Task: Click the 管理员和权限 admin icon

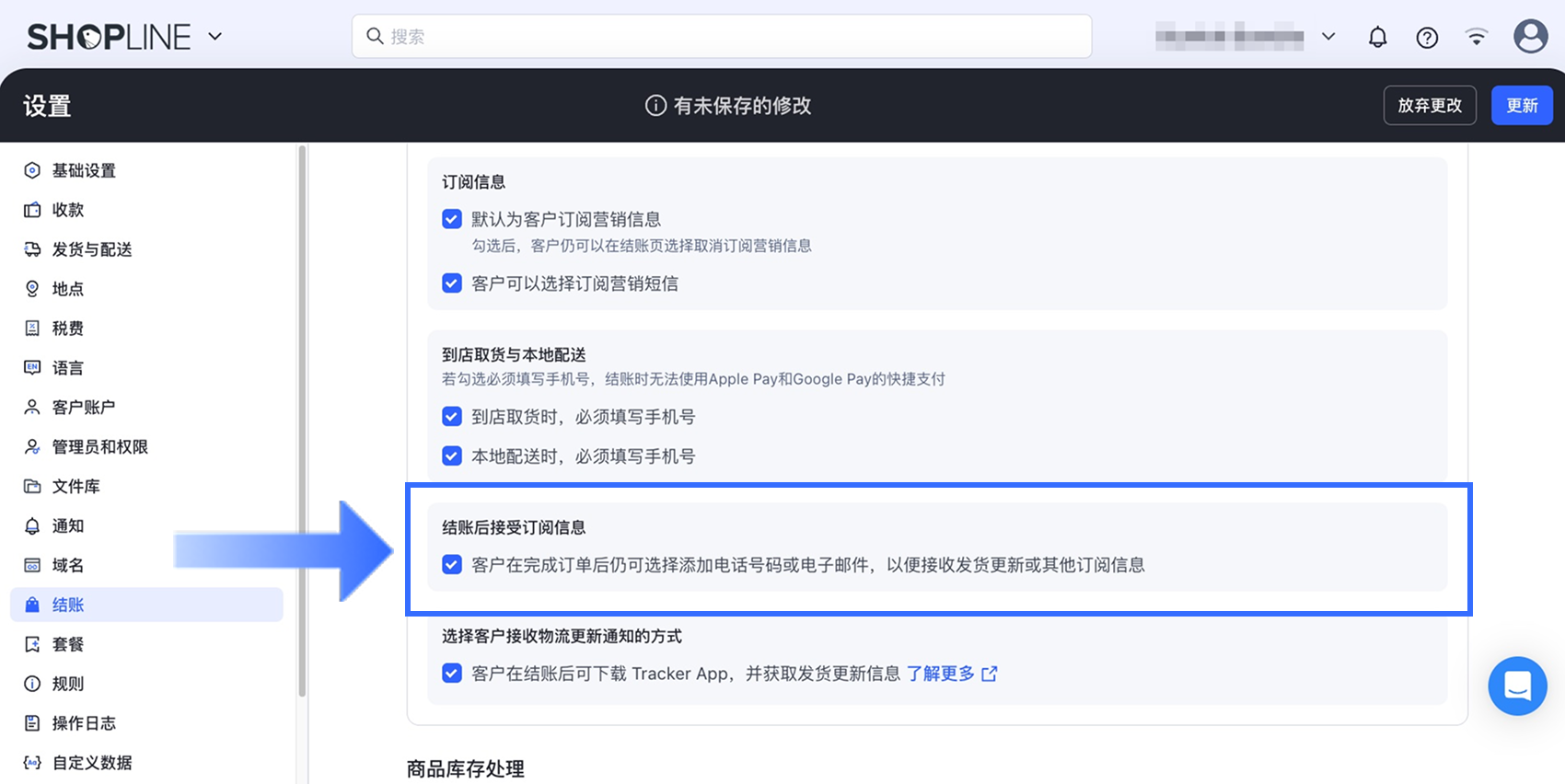Action: 32,446
